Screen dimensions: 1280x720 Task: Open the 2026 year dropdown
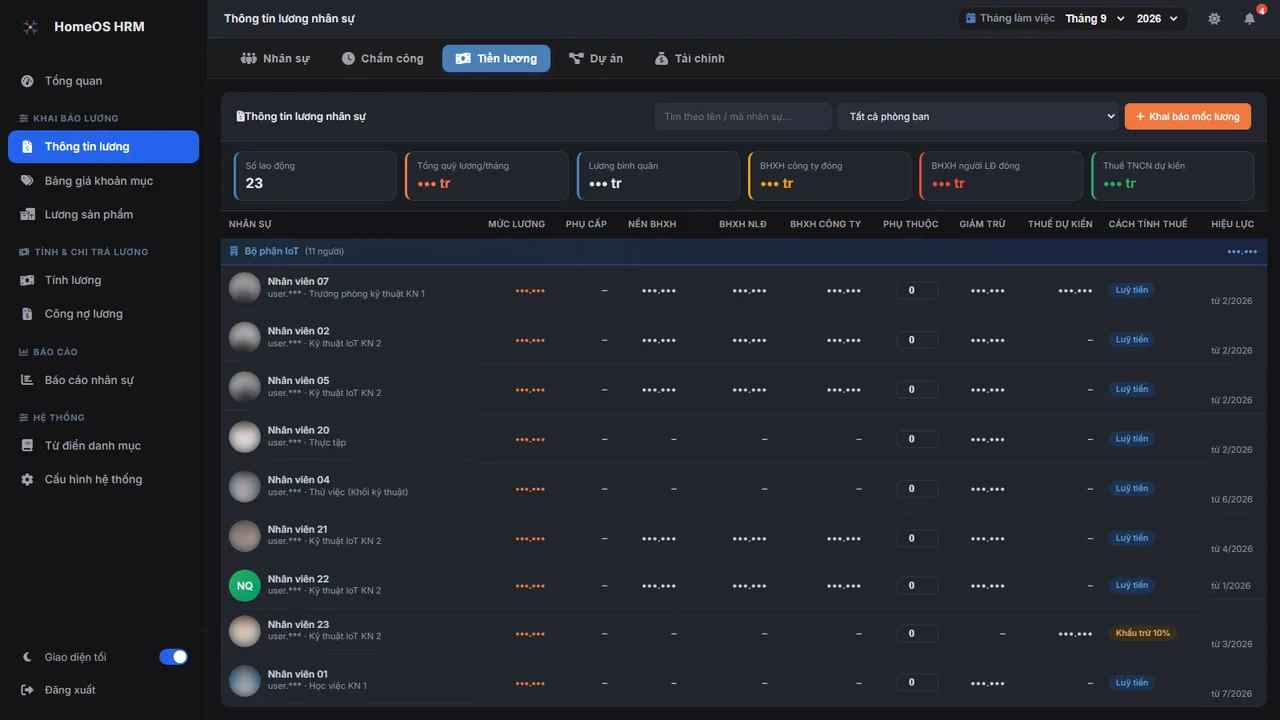[1158, 19]
